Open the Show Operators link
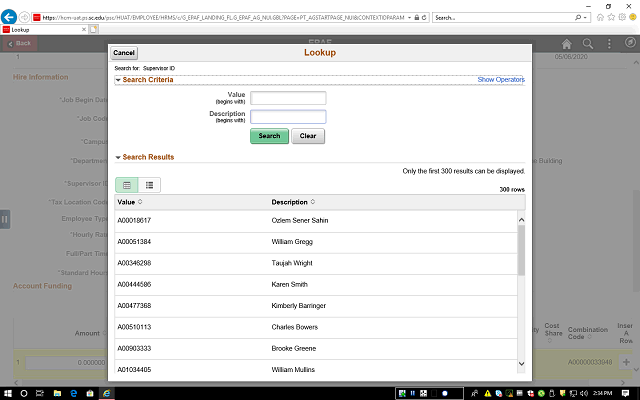 [501, 80]
